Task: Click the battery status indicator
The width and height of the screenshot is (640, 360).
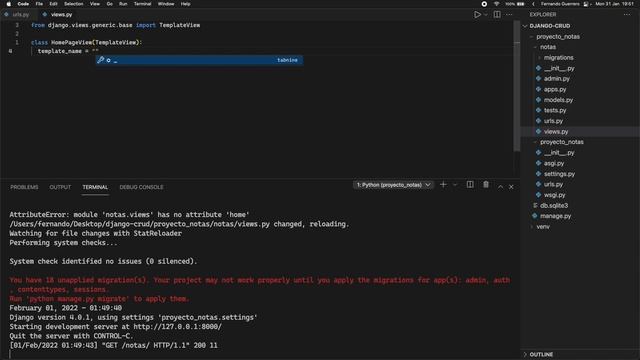Action: tap(515, 4)
